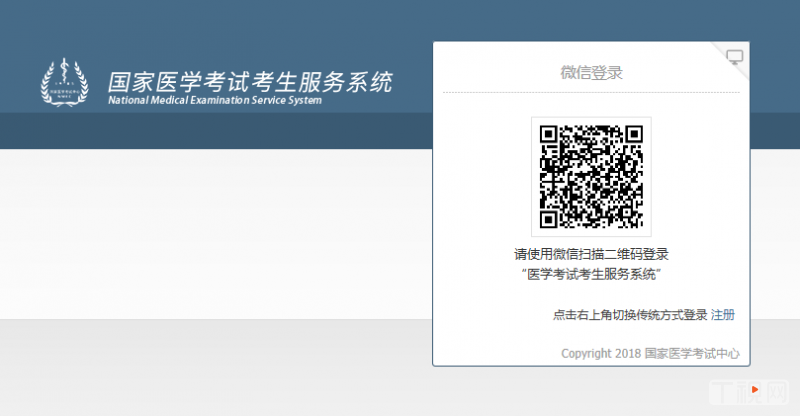
Task: Click the National Medical Examination Service System subtitle
Action: pos(215,100)
